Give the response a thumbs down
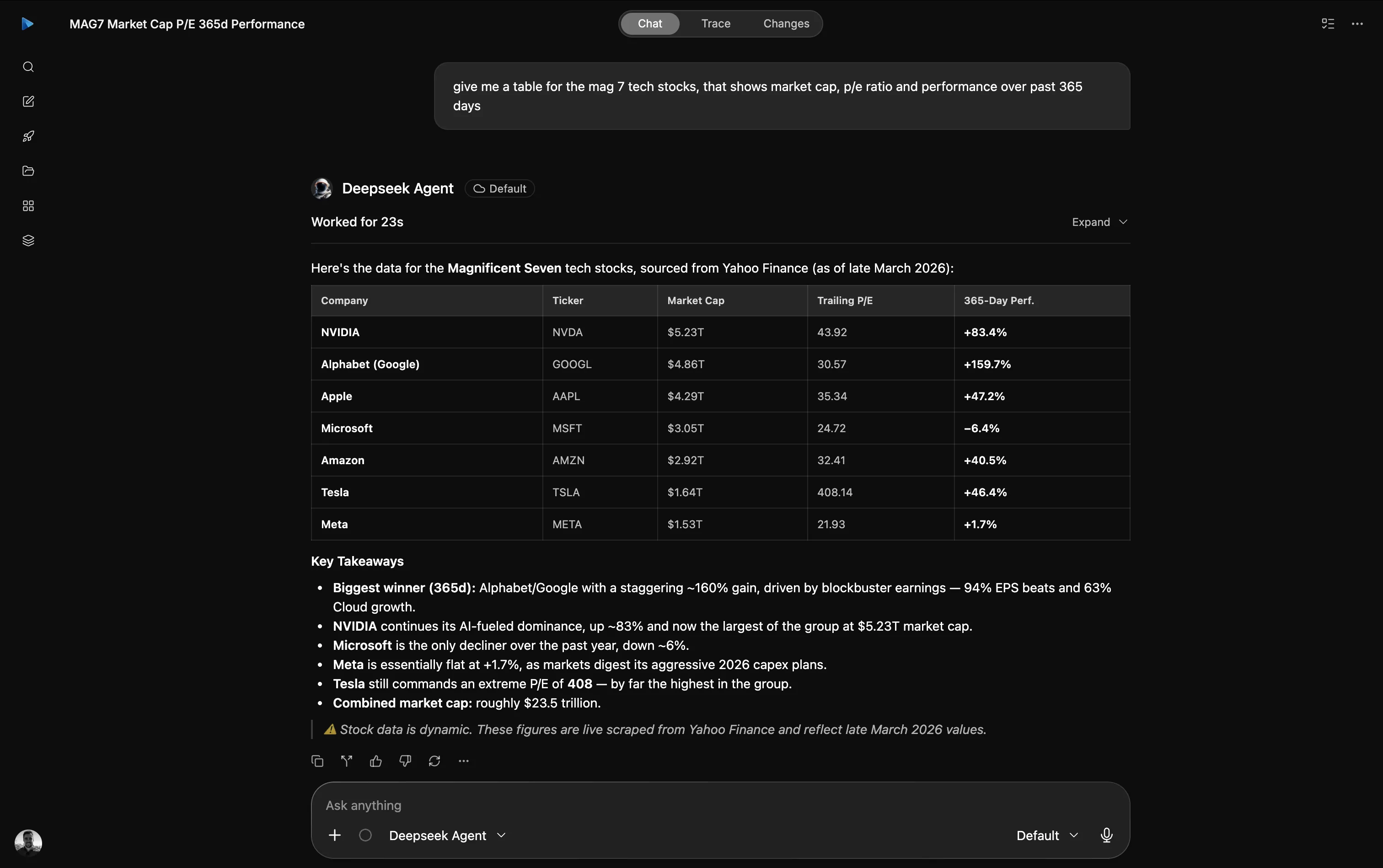This screenshot has width=1383, height=868. pyautogui.click(x=405, y=761)
